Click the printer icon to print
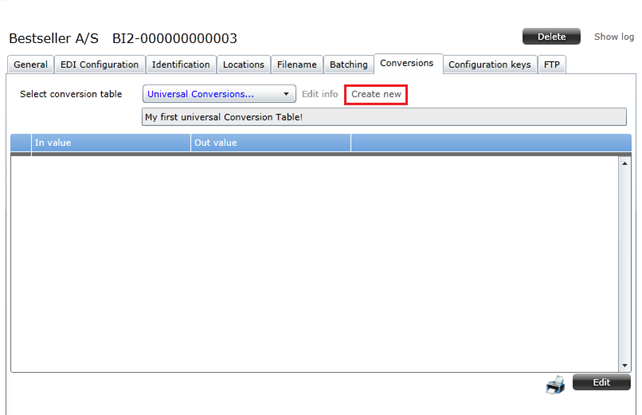Viewport: 642px width, 415px height. coord(556,384)
